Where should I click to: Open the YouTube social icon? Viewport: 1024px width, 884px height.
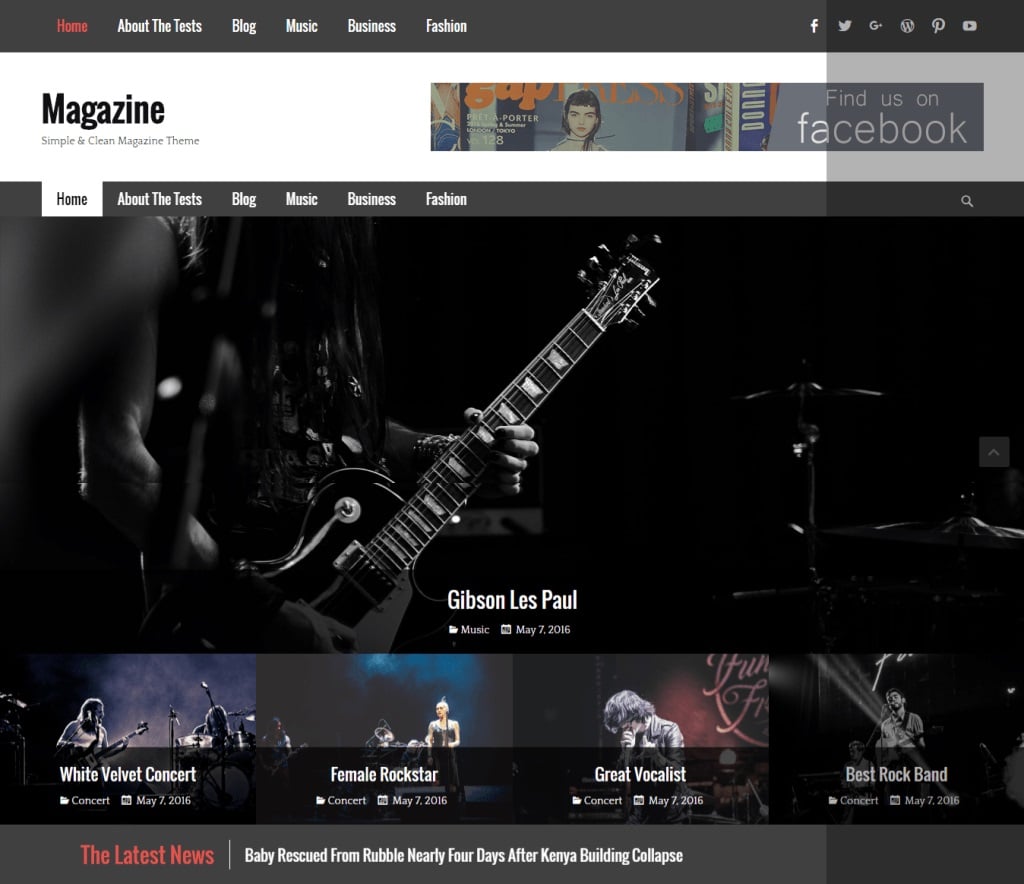click(969, 26)
